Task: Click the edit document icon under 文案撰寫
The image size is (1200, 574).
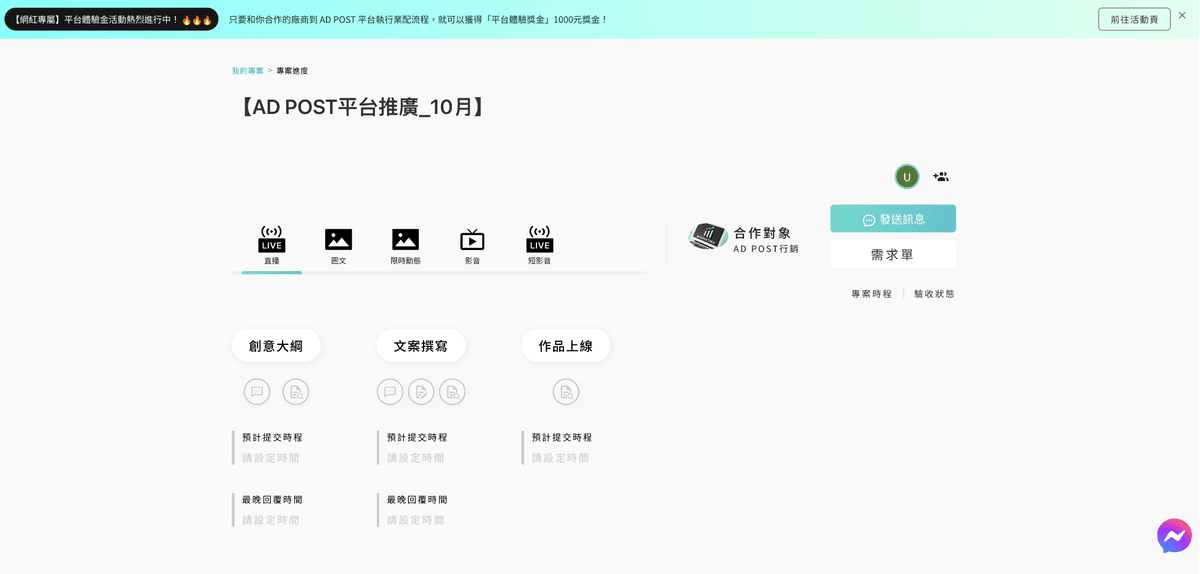Action: pos(421,392)
